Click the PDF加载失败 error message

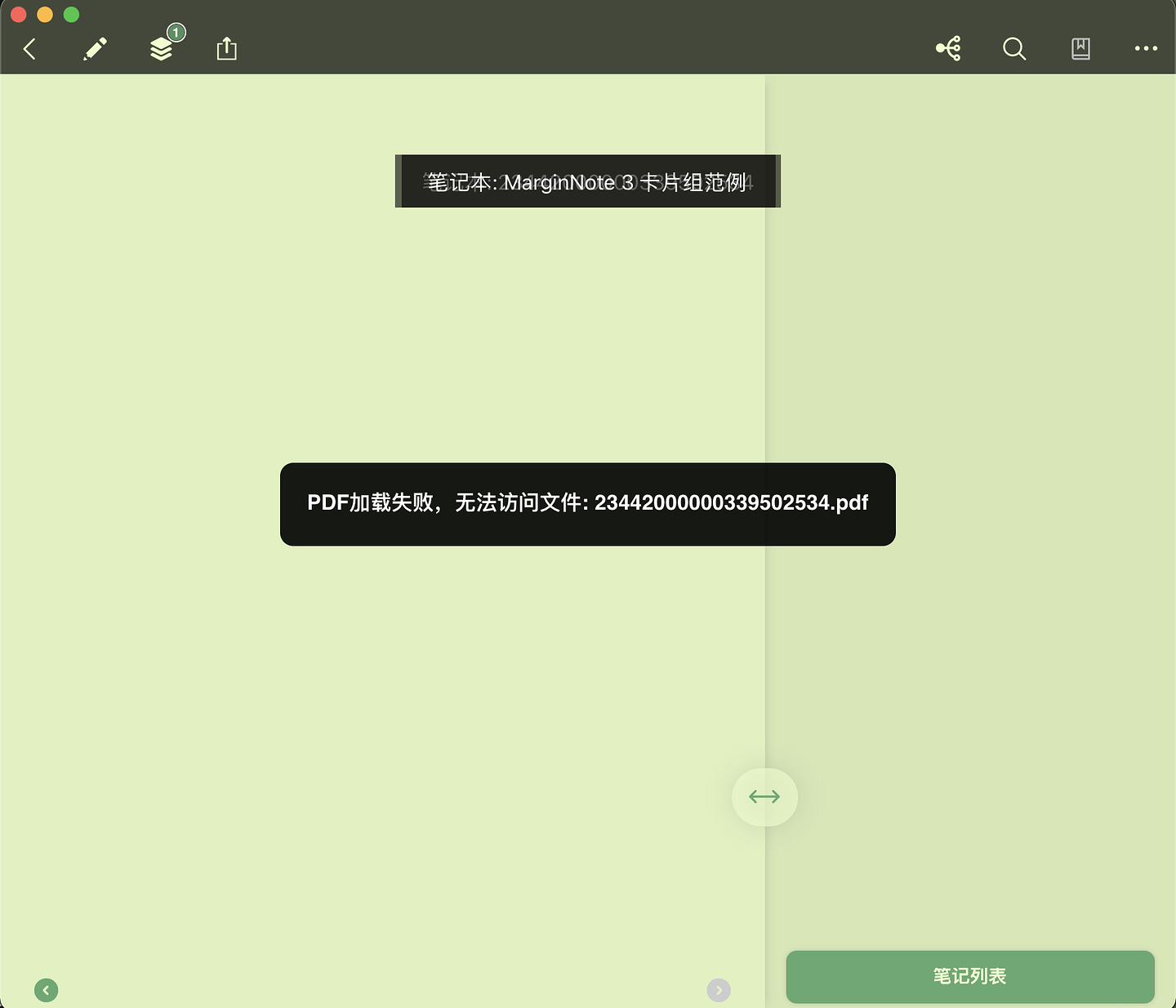point(588,503)
